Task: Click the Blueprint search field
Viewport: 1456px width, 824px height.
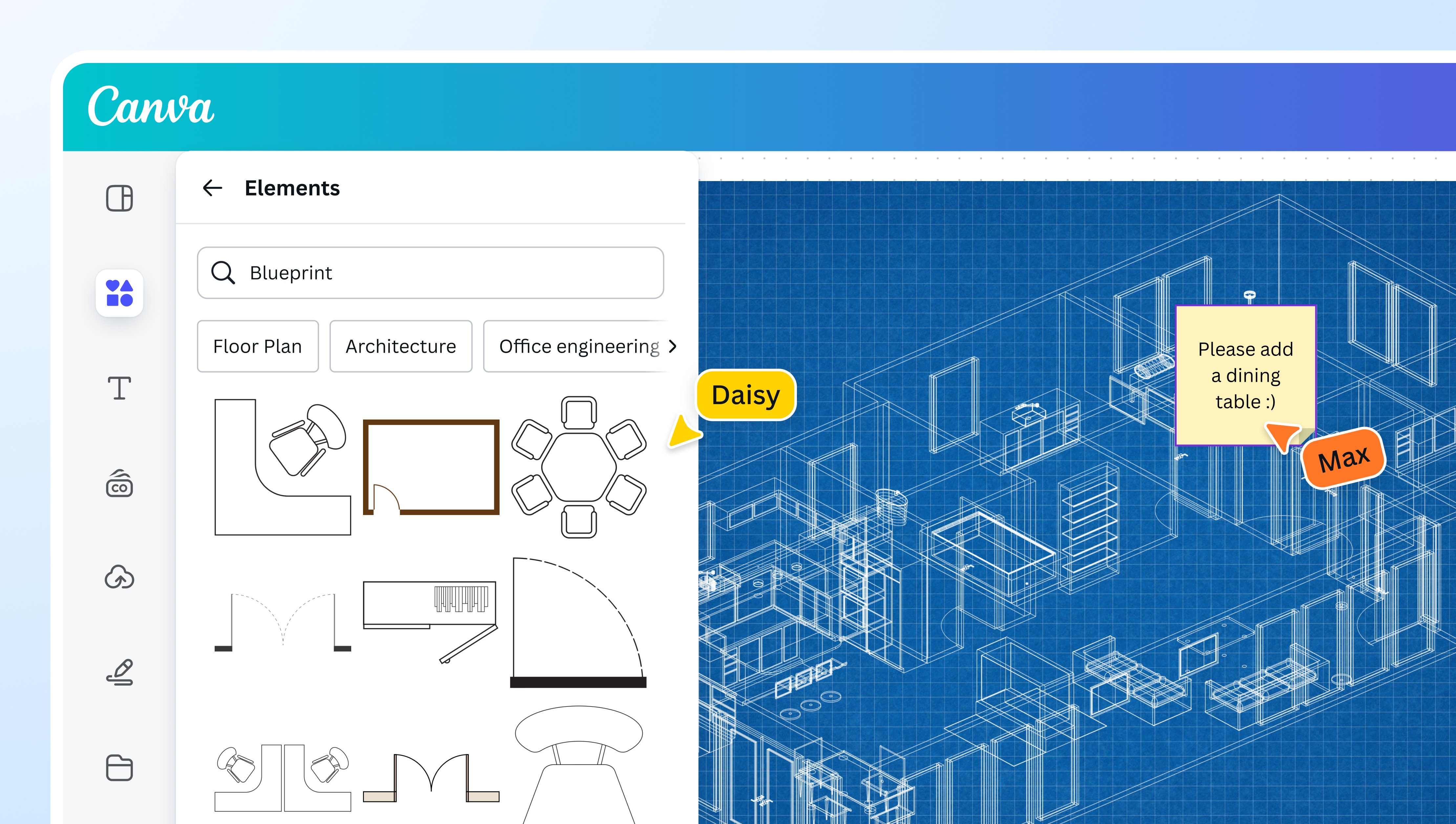Action: pyautogui.click(x=453, y=273)
